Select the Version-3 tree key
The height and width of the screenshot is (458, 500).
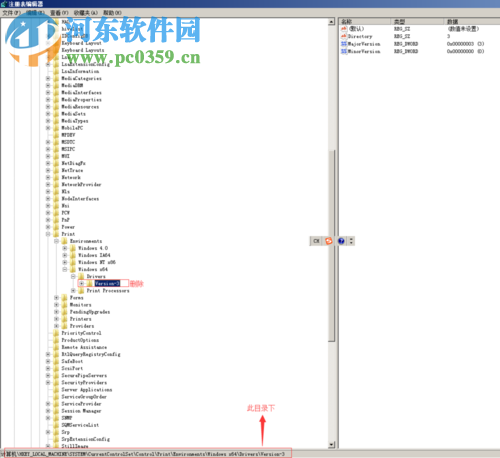(107, 284)
